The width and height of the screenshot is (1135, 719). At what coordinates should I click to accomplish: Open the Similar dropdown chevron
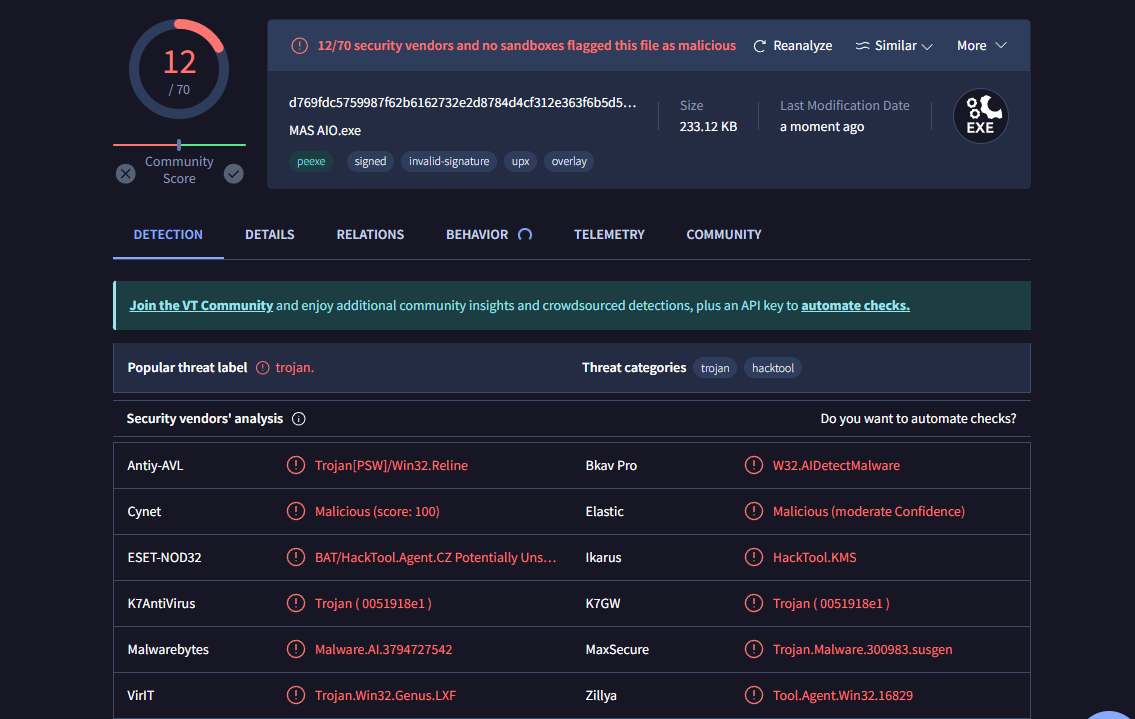(x=927, y=46)
